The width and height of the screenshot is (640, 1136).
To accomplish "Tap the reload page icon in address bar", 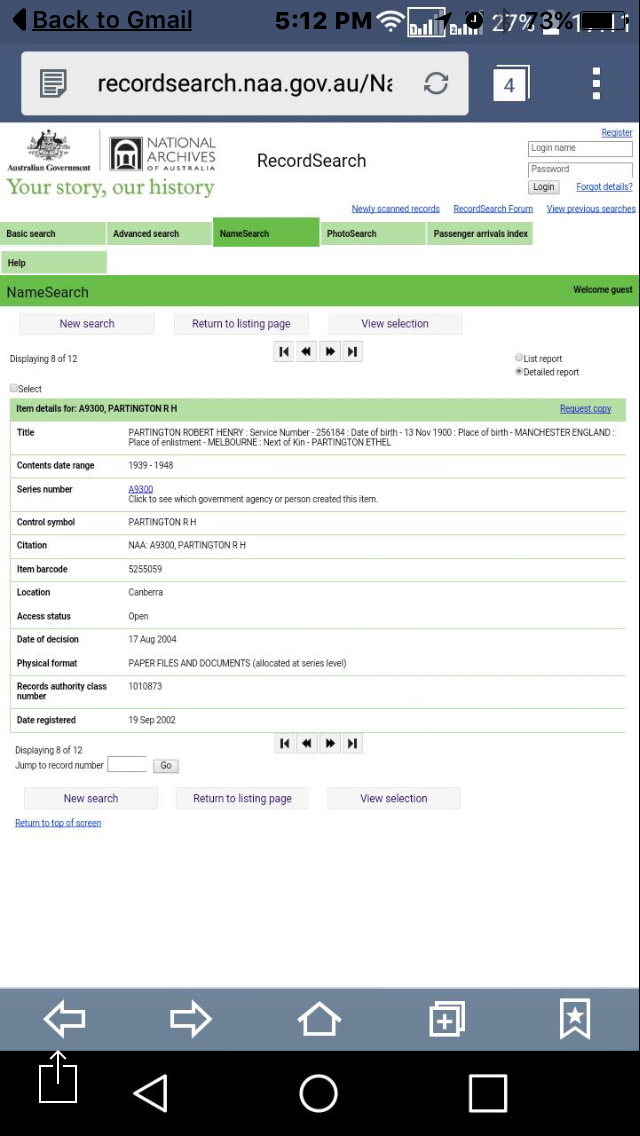I will pyautogui.click(x=436, y=83).
